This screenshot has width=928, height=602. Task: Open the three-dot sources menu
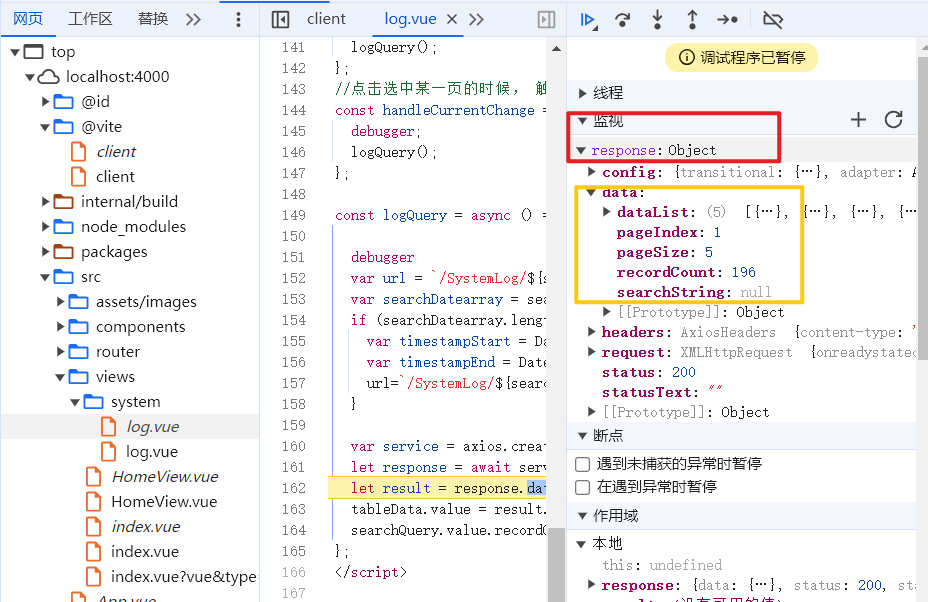pyautogui.click(x=239, y=20)
